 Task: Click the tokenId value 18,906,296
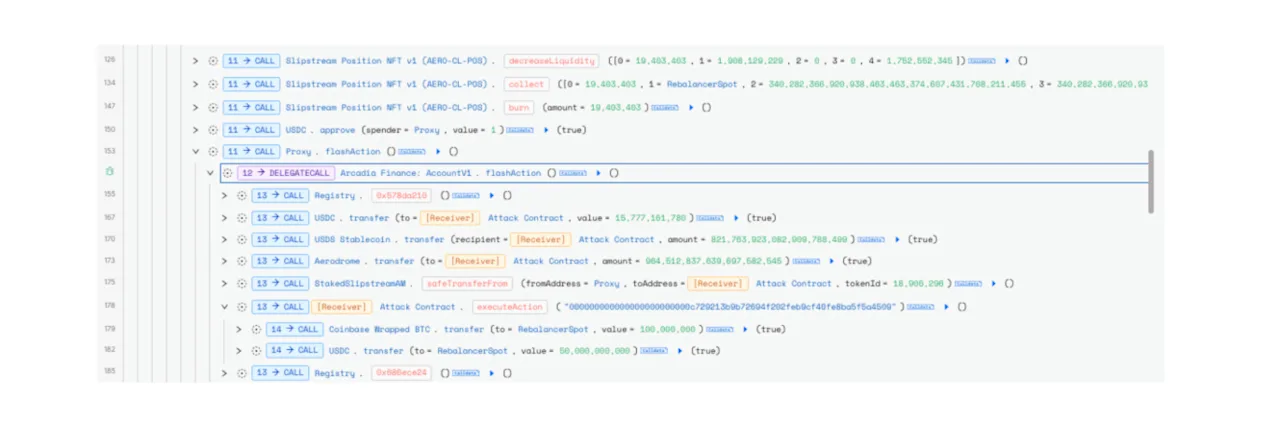(920, 283)
